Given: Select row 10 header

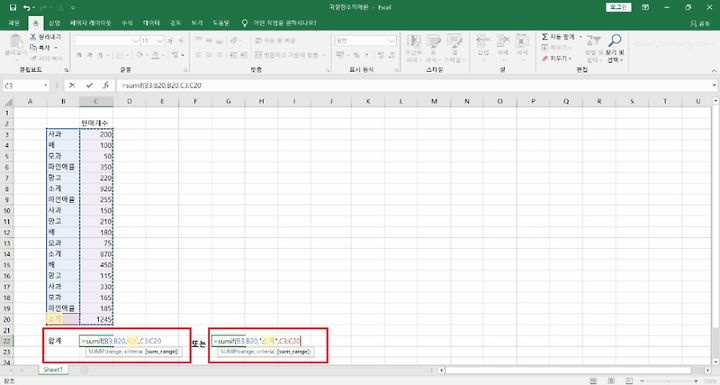Looking at the screenshot, I should pos(7,210).
